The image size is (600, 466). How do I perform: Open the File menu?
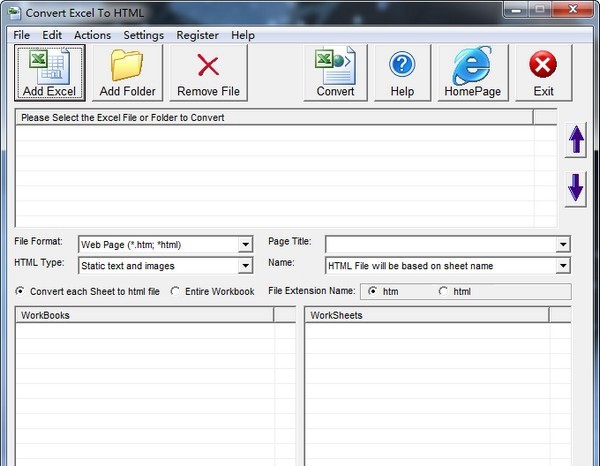point(21,35)
